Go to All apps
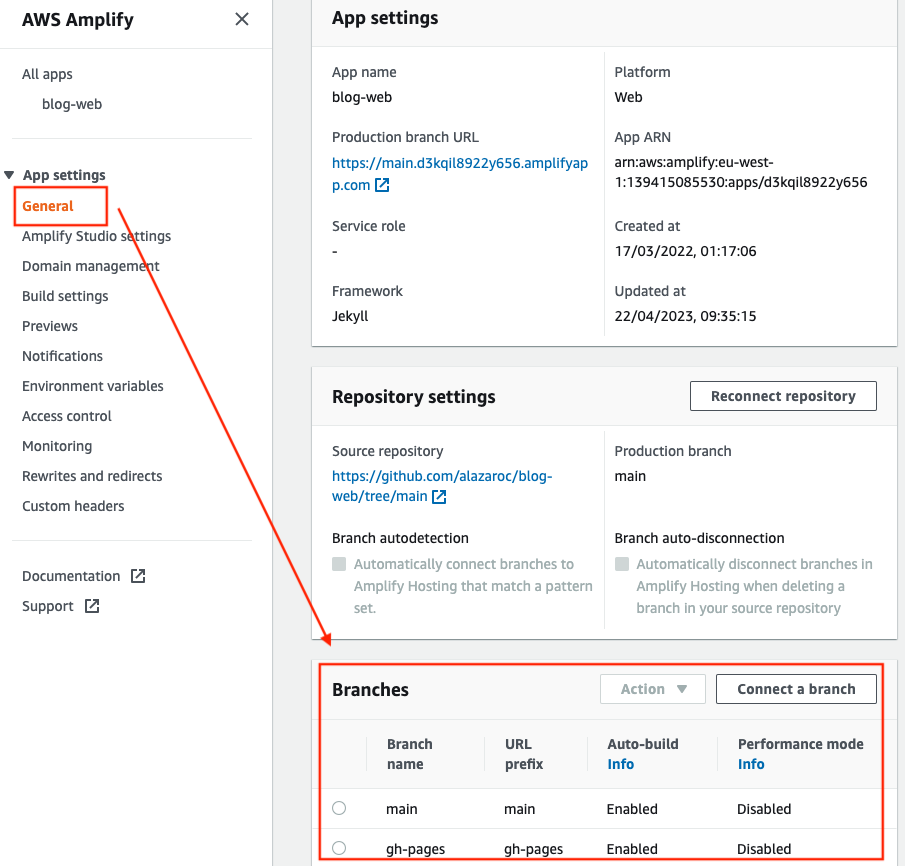This screenshot has height=866, width=905. click(47, 74)
